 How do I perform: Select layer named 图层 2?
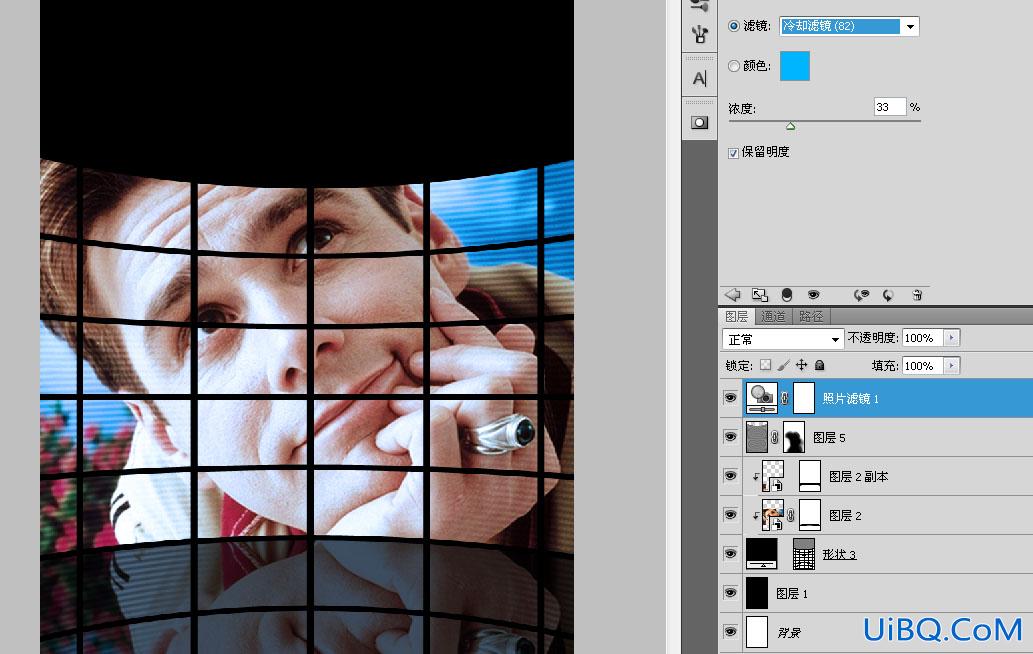(x=845, y=515)
